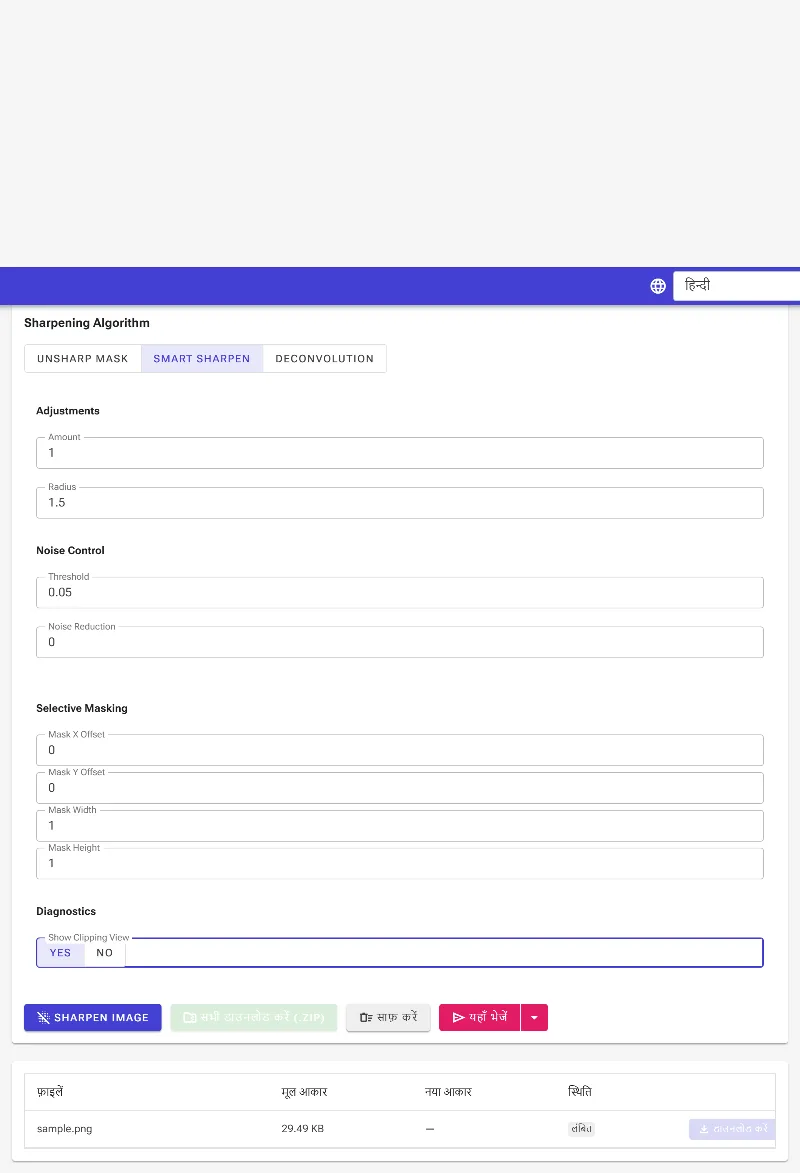
Task: Click the Radius input field
Action: click(400, 503)
